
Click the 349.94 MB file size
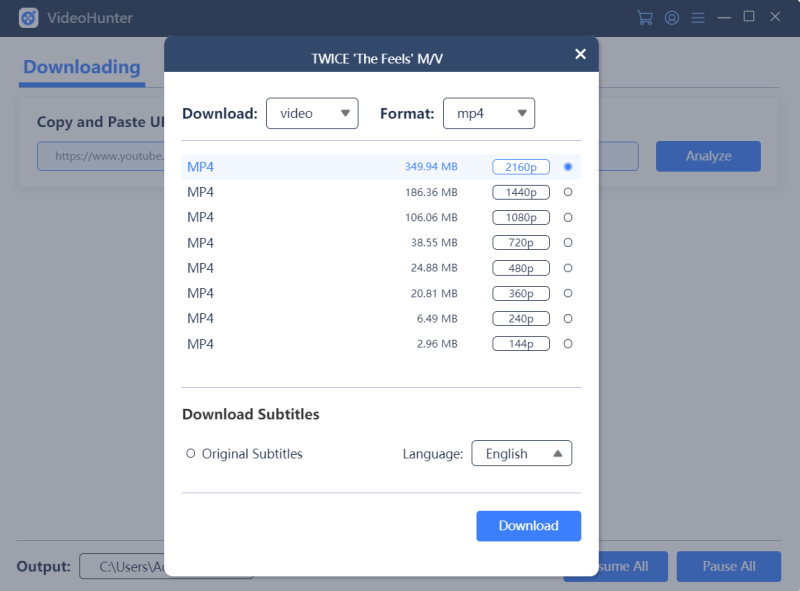coord(431,167)
